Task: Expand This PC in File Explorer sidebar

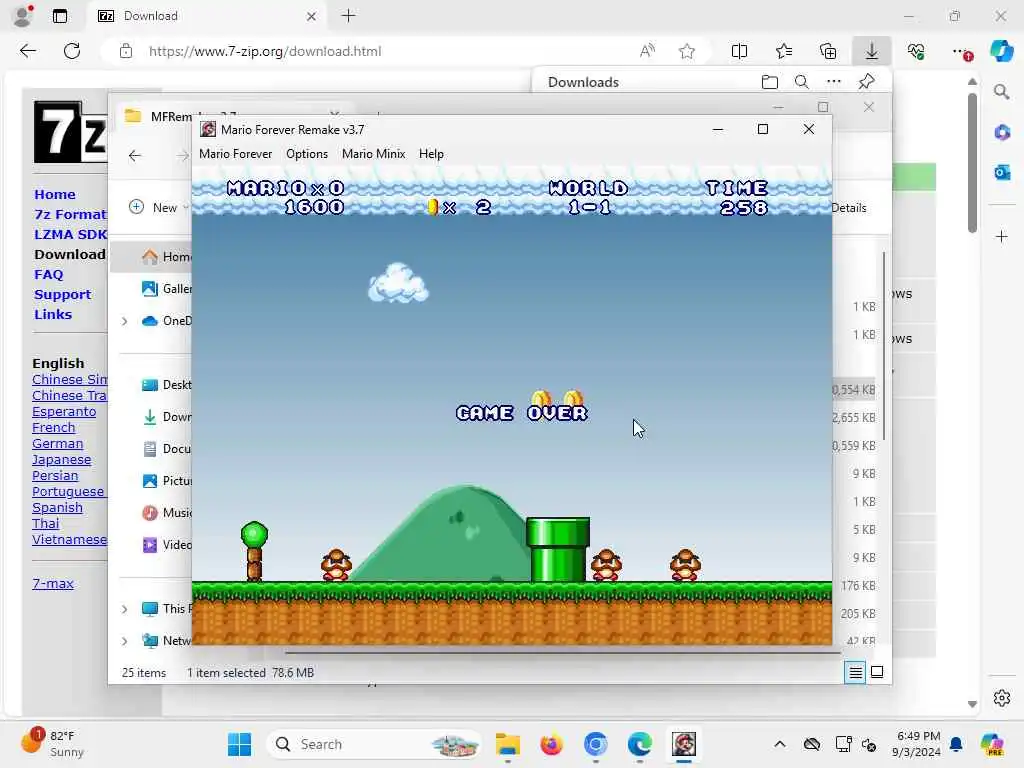Action: pos(124,609)
